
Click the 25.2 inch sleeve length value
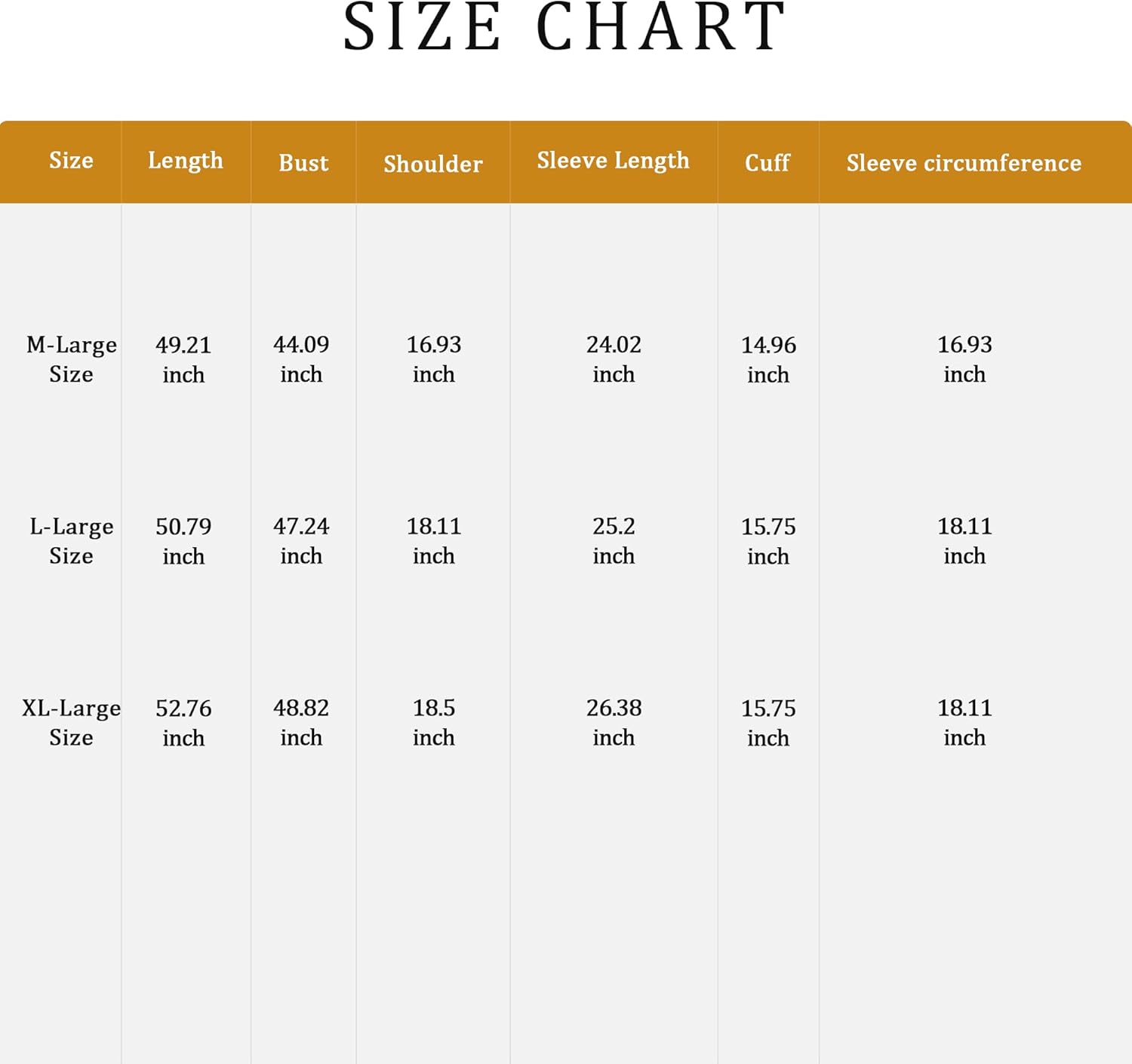click(614, 541)
